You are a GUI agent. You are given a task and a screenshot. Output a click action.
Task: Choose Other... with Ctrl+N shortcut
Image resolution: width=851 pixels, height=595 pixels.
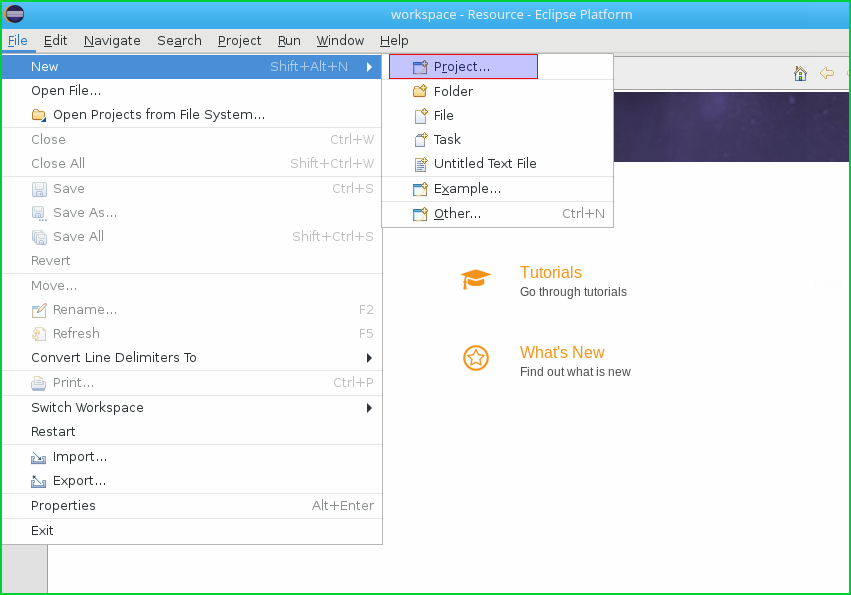click(x=498, y=214)
